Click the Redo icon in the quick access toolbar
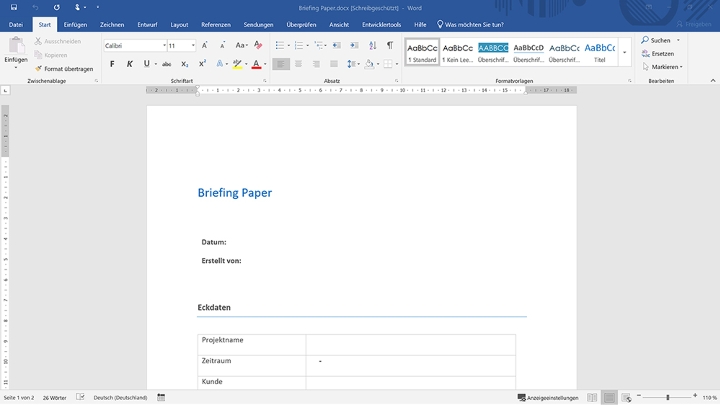 [56, 7]
